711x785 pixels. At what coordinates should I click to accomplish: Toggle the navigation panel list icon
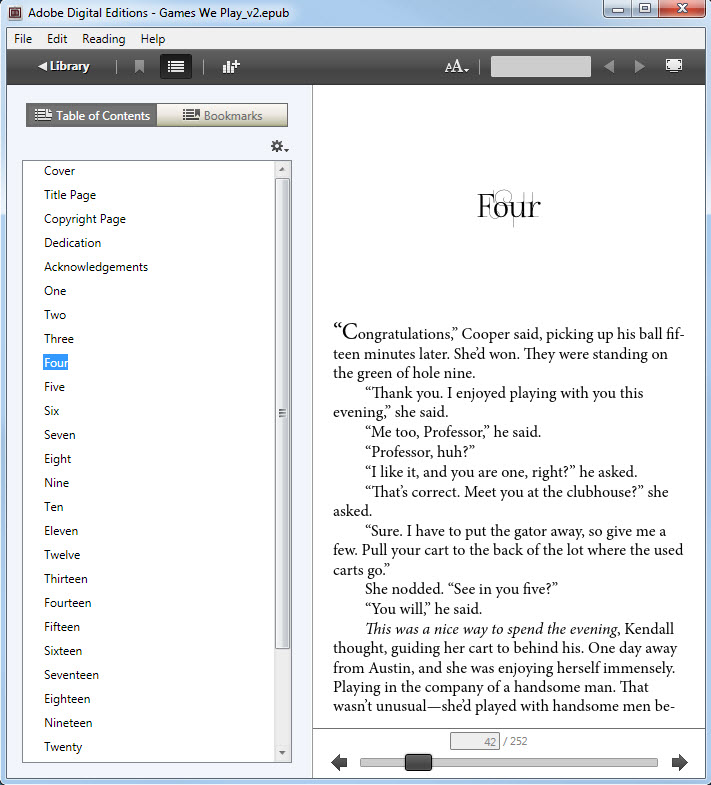(176, 67)
